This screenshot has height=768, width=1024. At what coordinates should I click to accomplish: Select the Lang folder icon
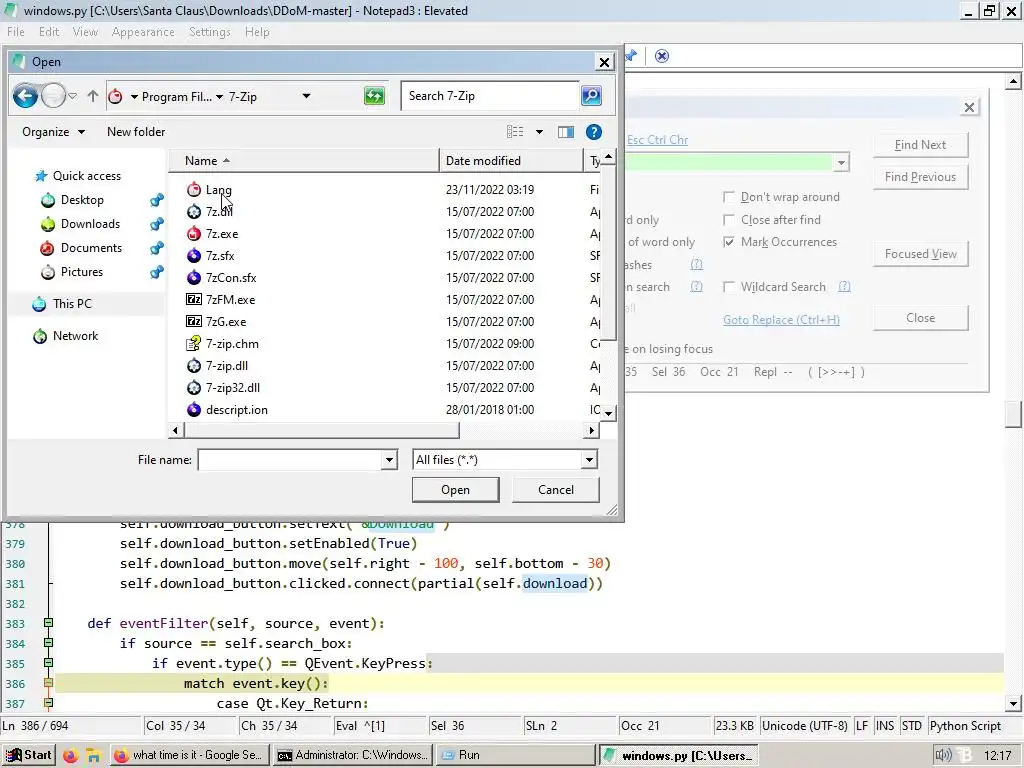pos(194,189)
